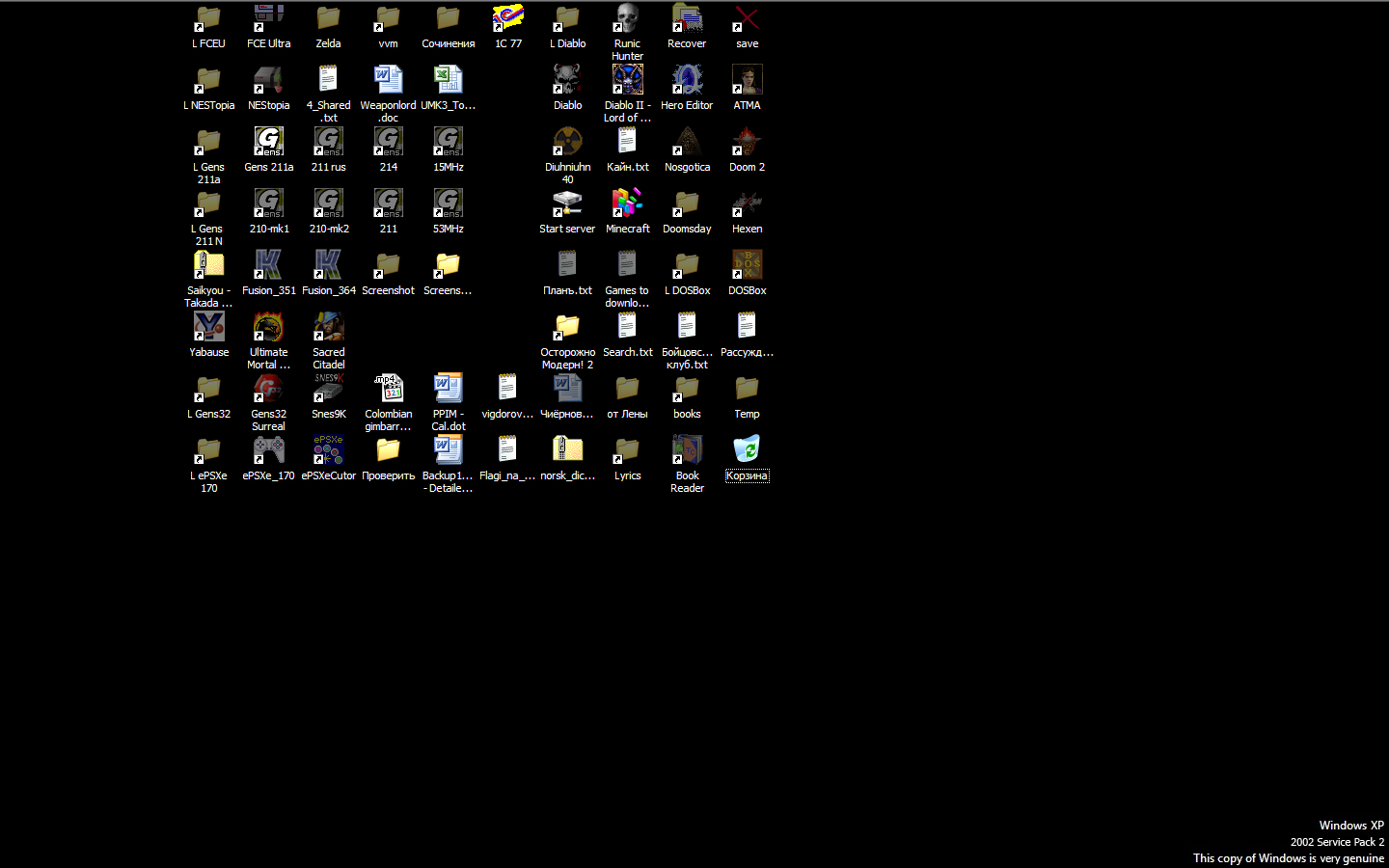Click the Sacred Citadel icon
Screen dimensions: 1389x868
[328, 328]
